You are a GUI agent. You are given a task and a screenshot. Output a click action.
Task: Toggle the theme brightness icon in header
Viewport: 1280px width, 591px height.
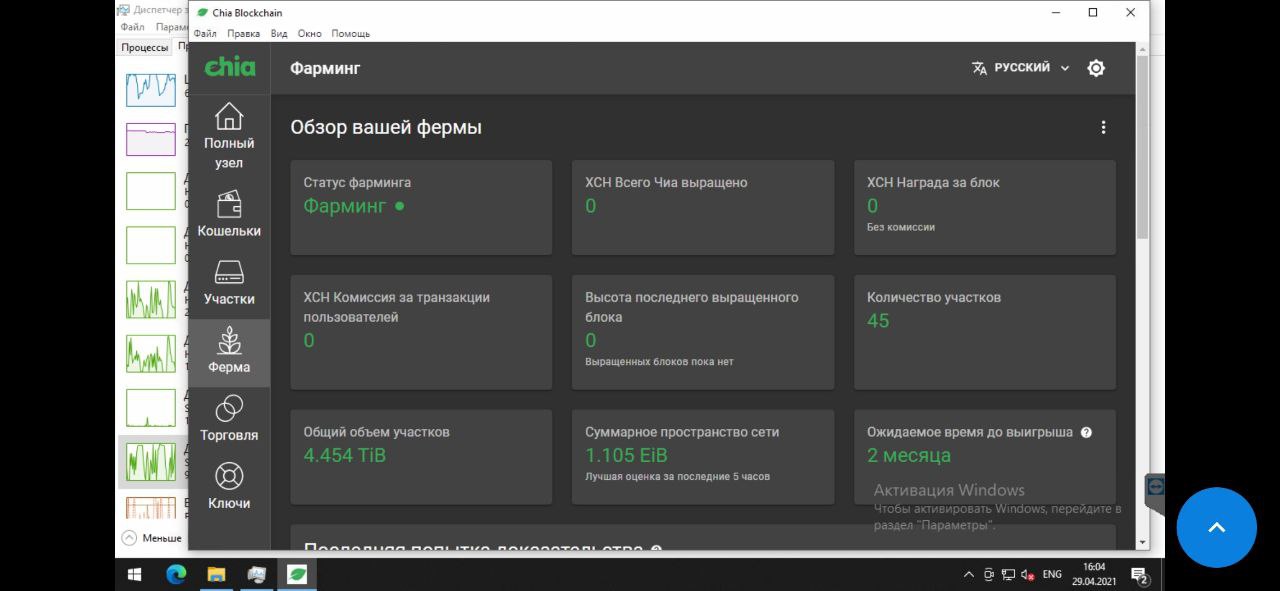pos(1096,68)
